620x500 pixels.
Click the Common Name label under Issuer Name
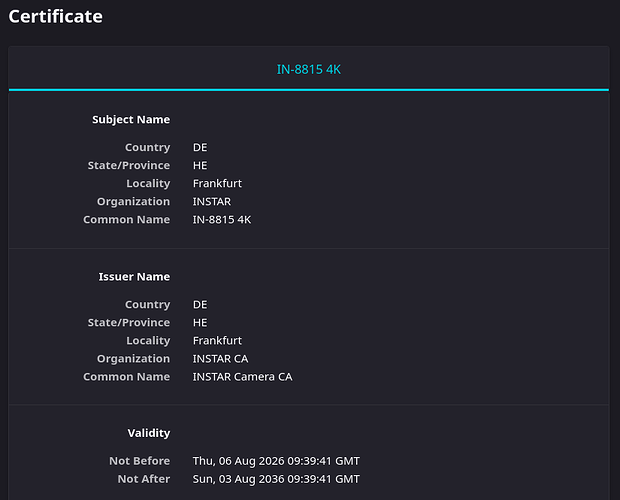click(127, 377)
